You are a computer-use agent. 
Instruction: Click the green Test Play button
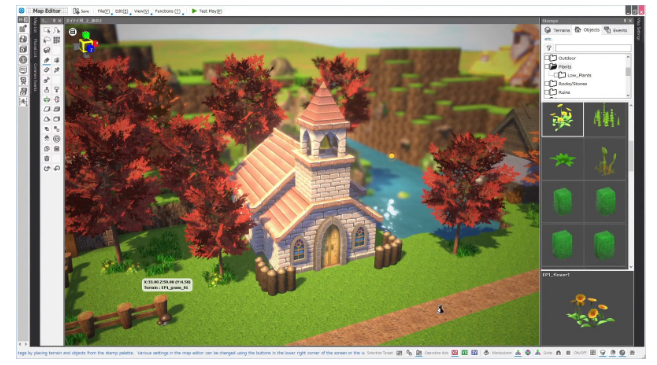tap(207, 11)
